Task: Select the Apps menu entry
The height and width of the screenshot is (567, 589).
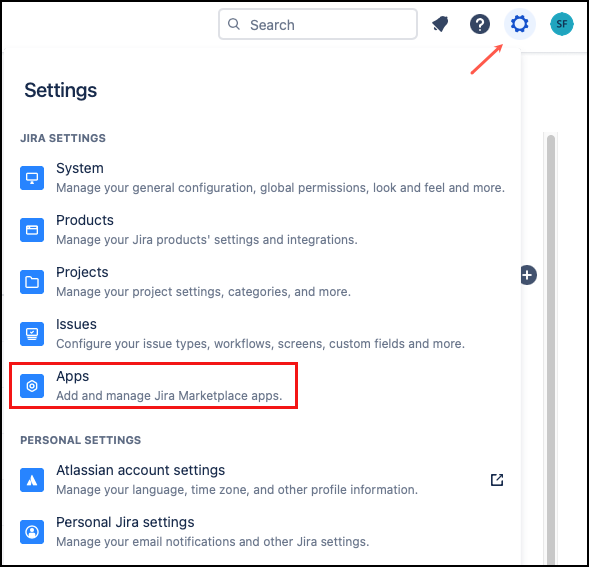Action: 154,386
